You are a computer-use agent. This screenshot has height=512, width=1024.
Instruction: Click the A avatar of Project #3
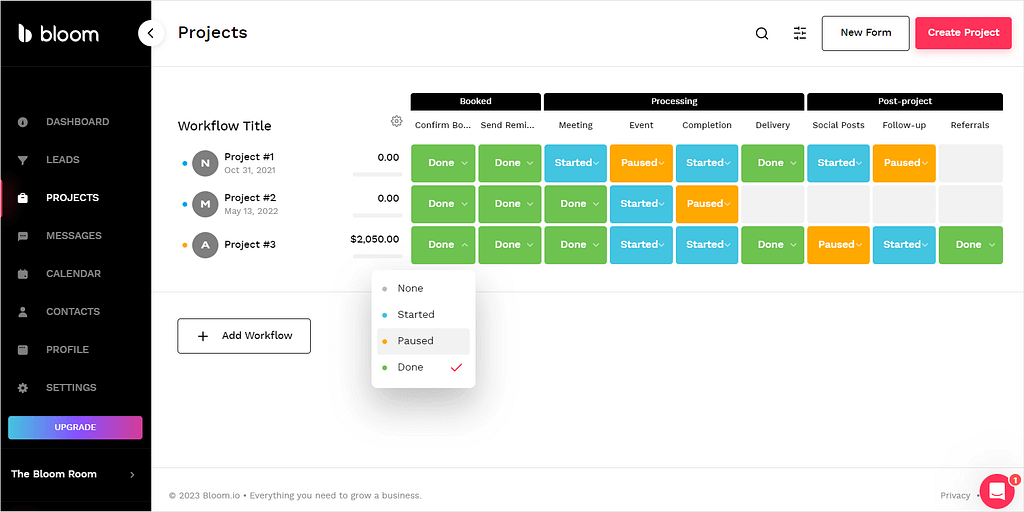tap(205, 245)
